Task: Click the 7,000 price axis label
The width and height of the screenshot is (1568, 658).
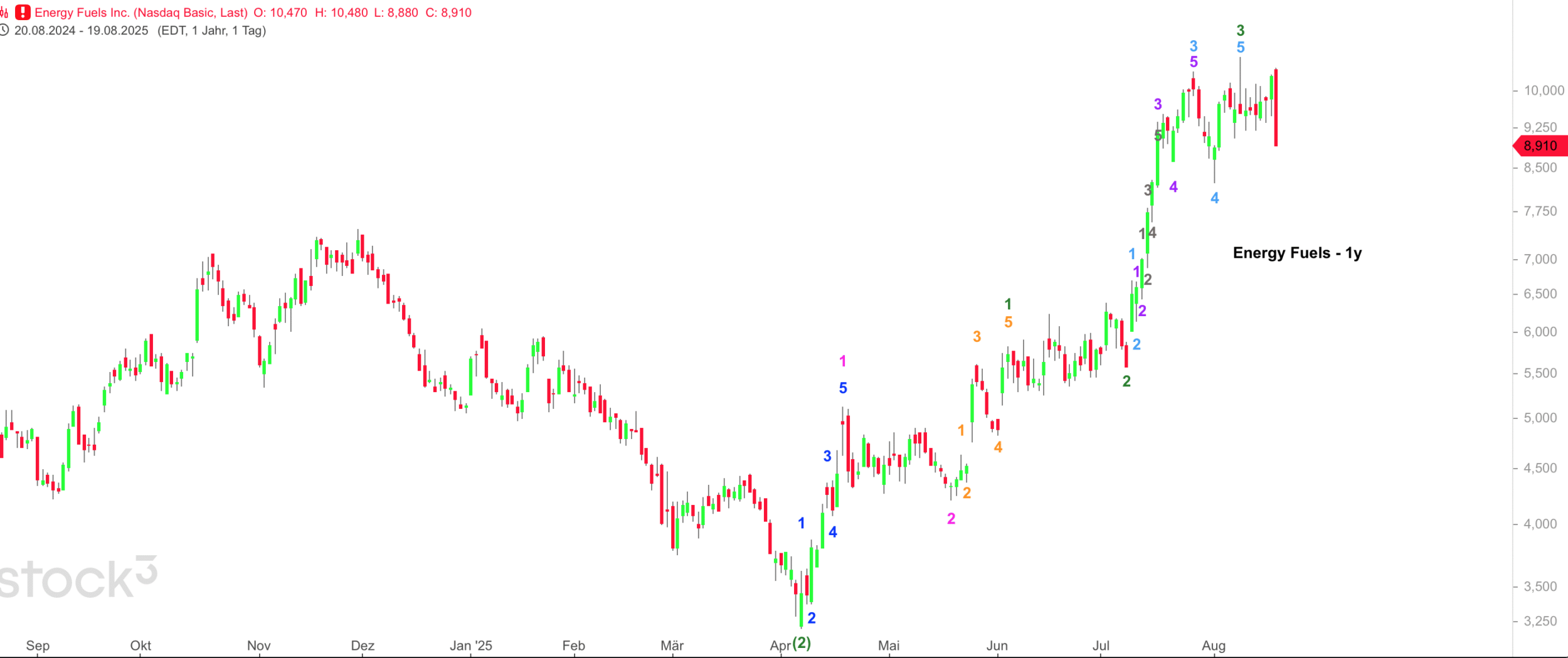Action: pos(1540,259)
